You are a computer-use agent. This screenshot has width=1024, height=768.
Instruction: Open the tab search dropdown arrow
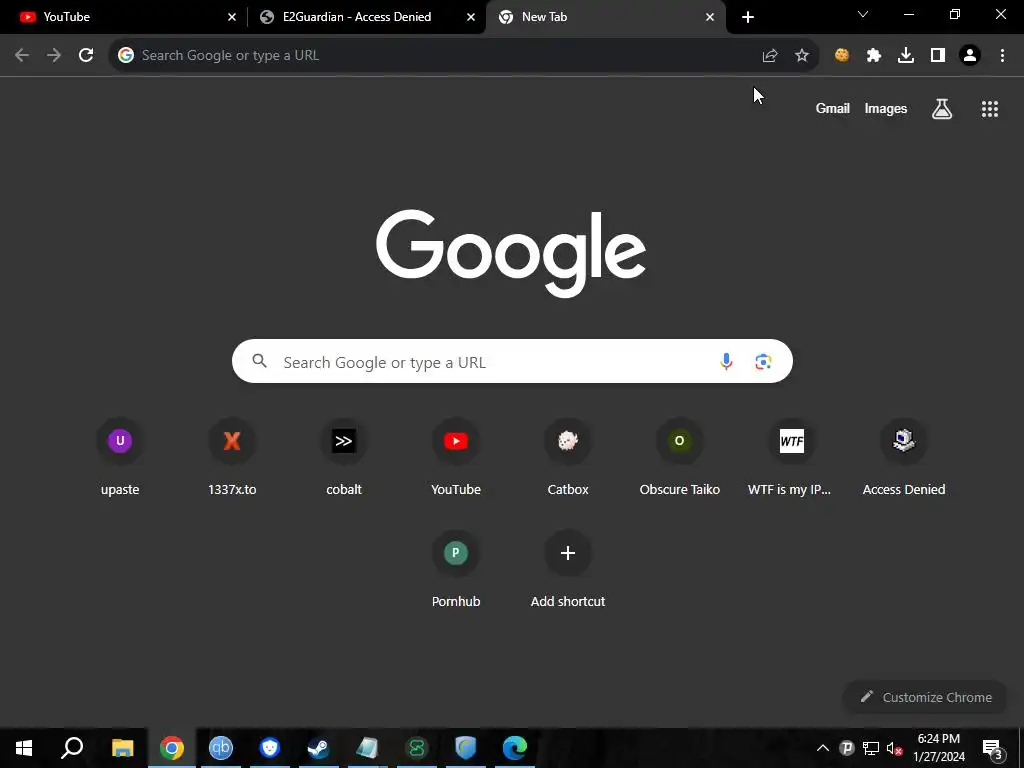pos(863,14)
